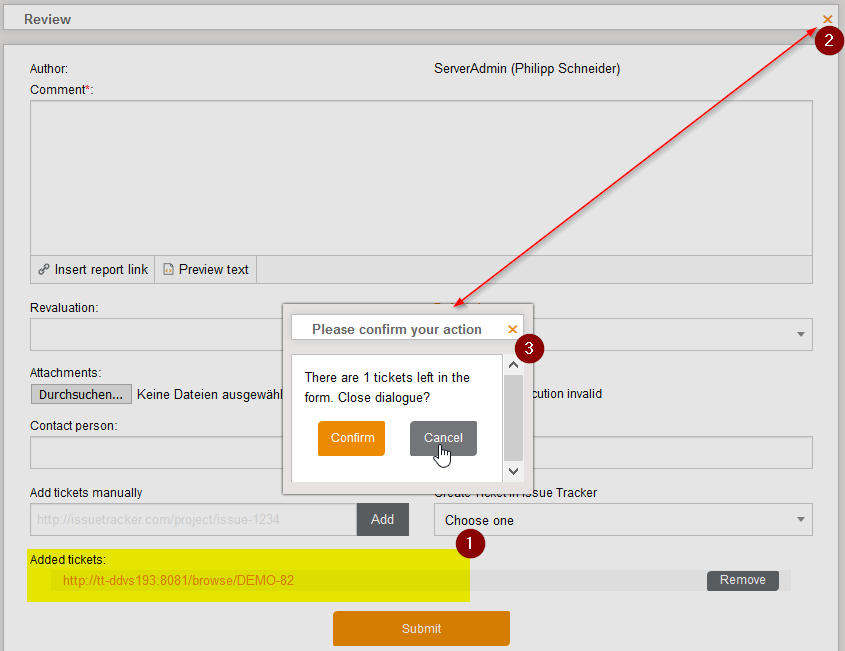This screenshot has height=651, width=845.
Task: Focus the 'Add tickets manually' URL field
Action: [x=193, y=520]
